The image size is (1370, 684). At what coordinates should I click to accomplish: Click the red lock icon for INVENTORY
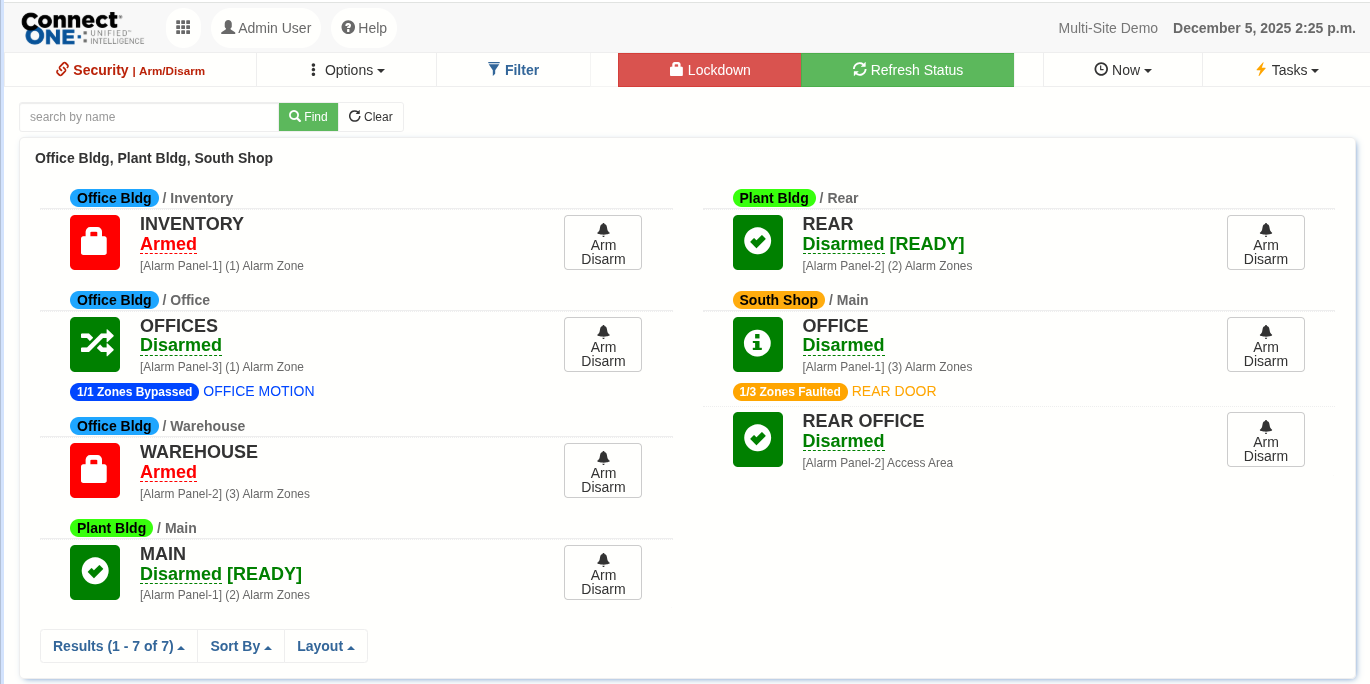[95, 242]
